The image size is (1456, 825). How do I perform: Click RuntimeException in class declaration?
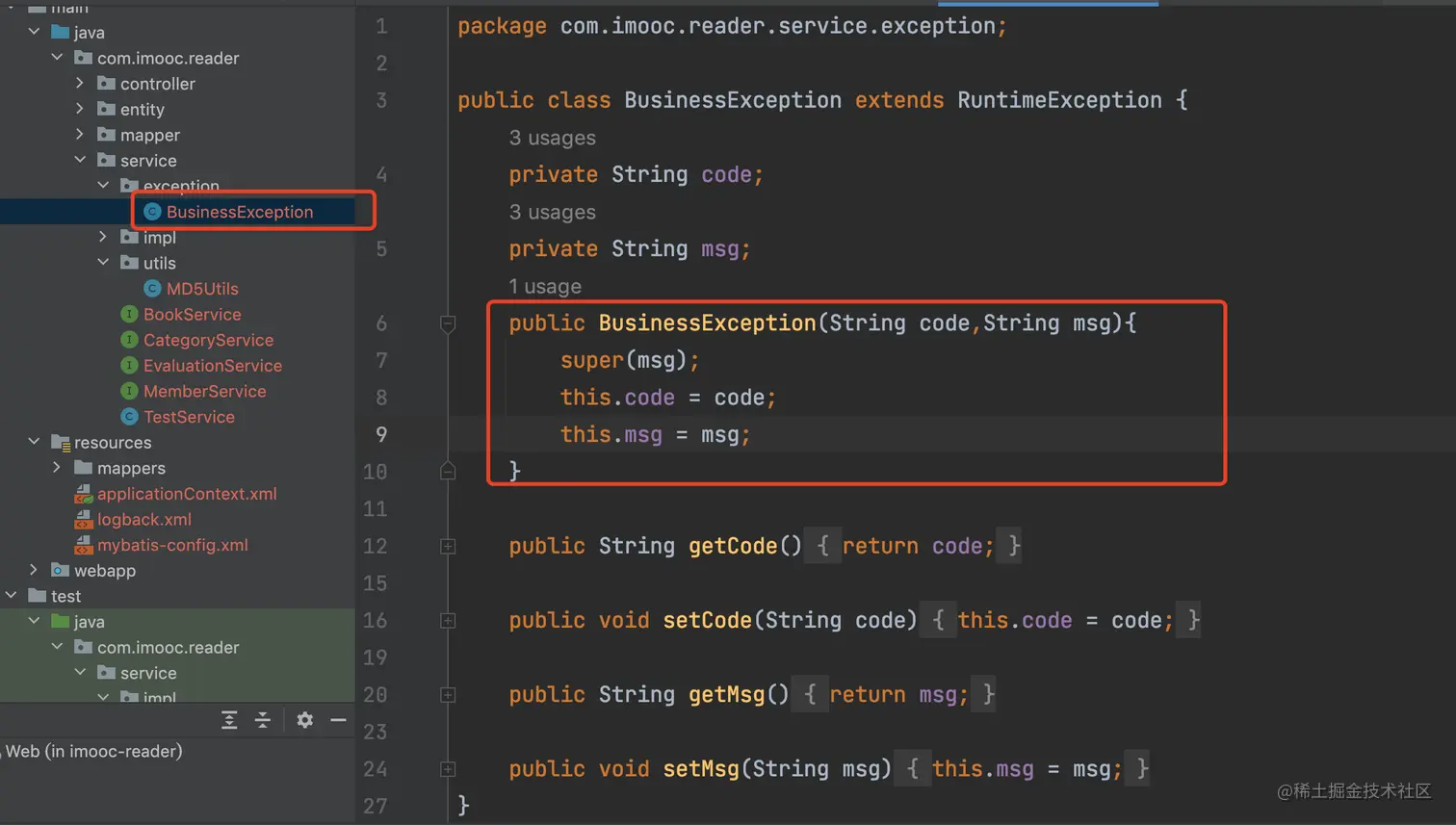1059,100
